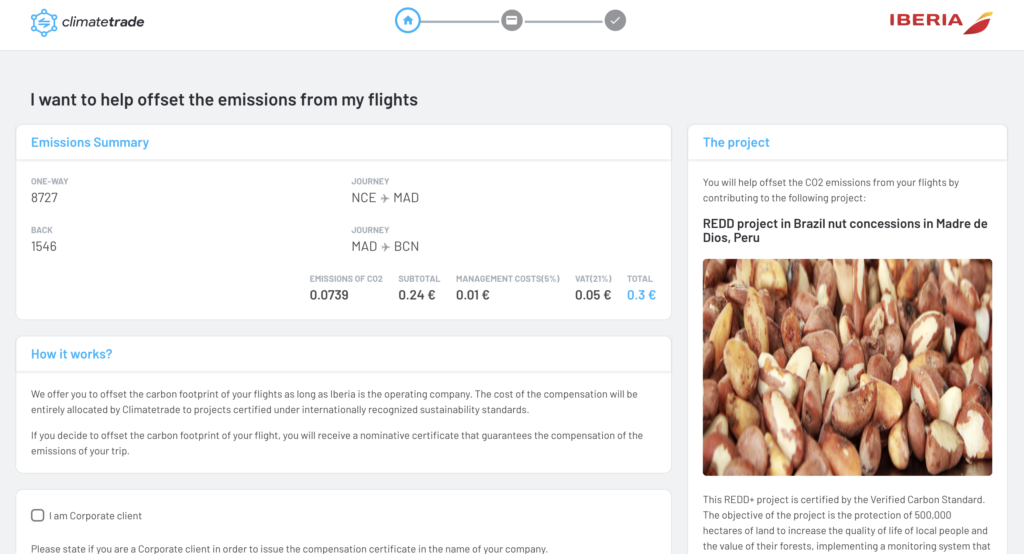Enable the I am Corporate client checkbox
Image resolution: width=1024 pixels, height=554 pixels.
point(38,515)
